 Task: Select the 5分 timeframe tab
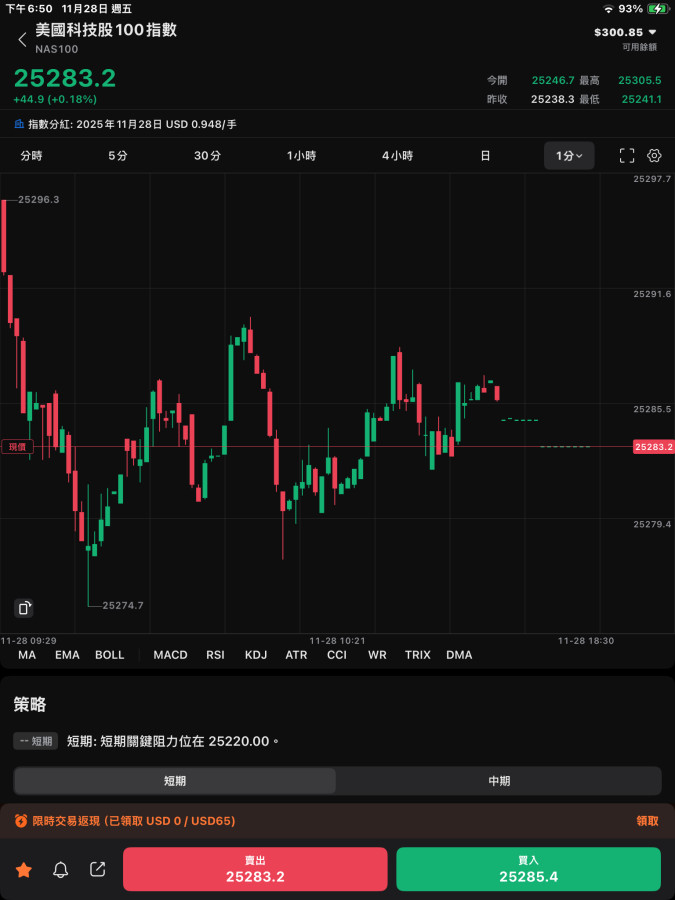point(118,156)
